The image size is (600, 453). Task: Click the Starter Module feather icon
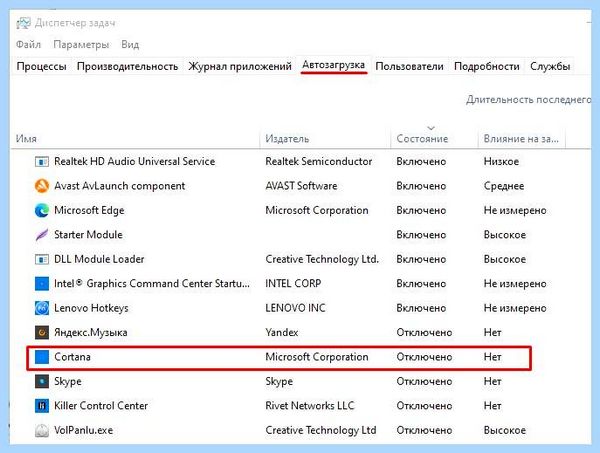[42, 235]
